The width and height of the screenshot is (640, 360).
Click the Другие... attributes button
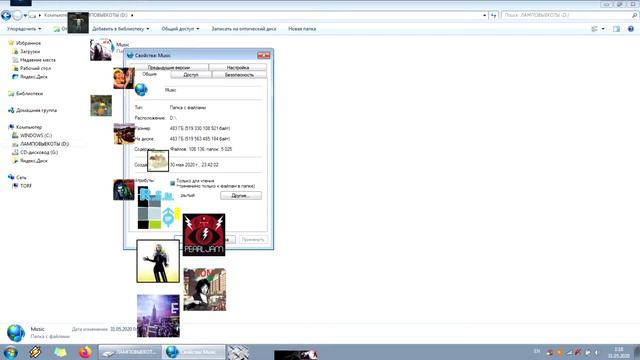tap(241, 196)
